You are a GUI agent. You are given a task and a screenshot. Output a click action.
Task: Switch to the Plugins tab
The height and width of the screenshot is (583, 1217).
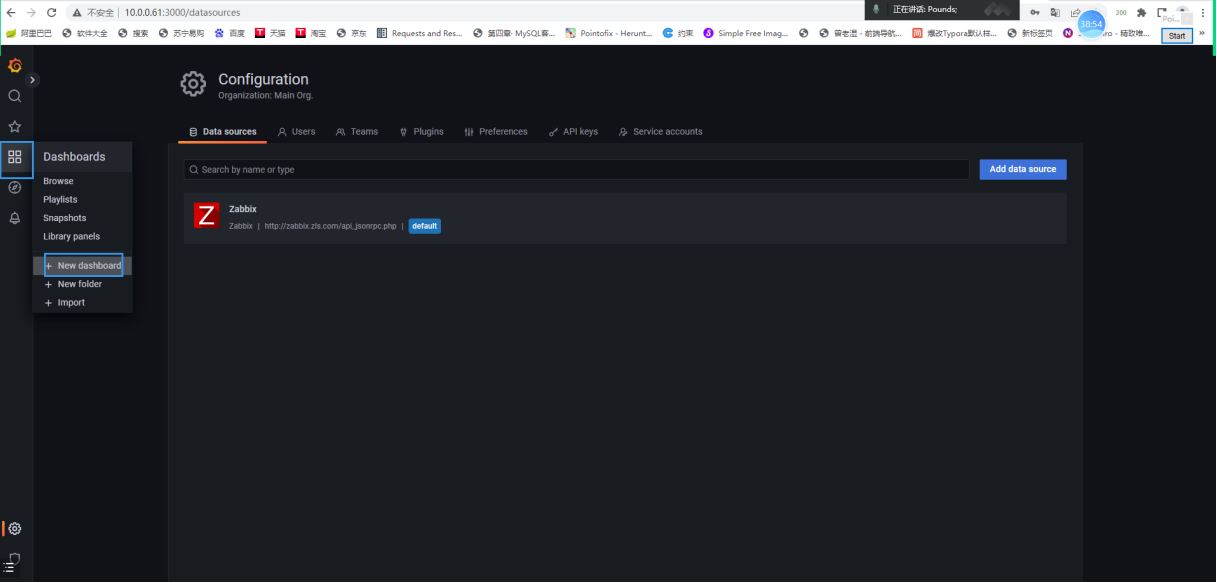(421, 132)
